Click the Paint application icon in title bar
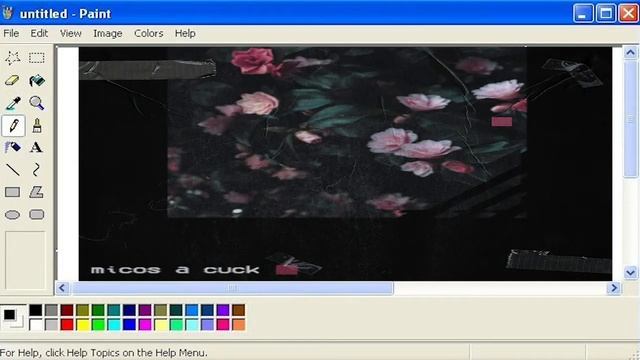Image resolution: width=640 pixels, height=360 pixels. point(7,13)
